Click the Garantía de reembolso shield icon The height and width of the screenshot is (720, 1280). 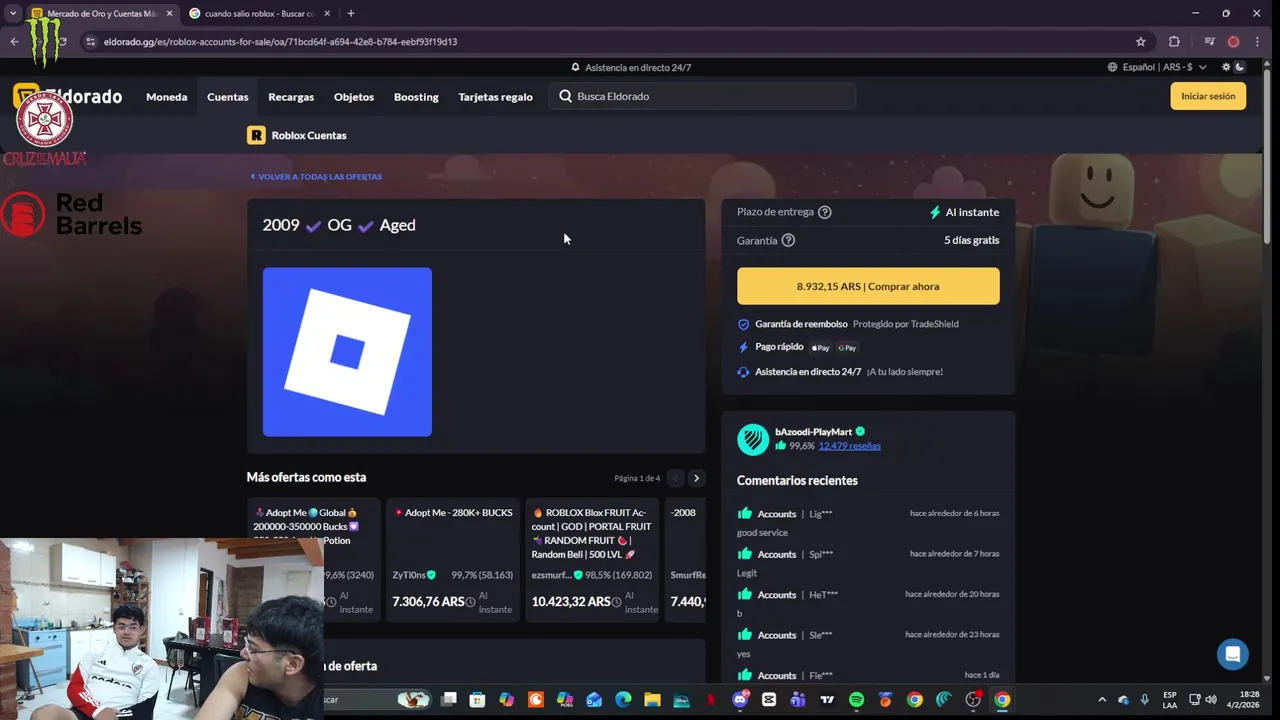(743, 324)
